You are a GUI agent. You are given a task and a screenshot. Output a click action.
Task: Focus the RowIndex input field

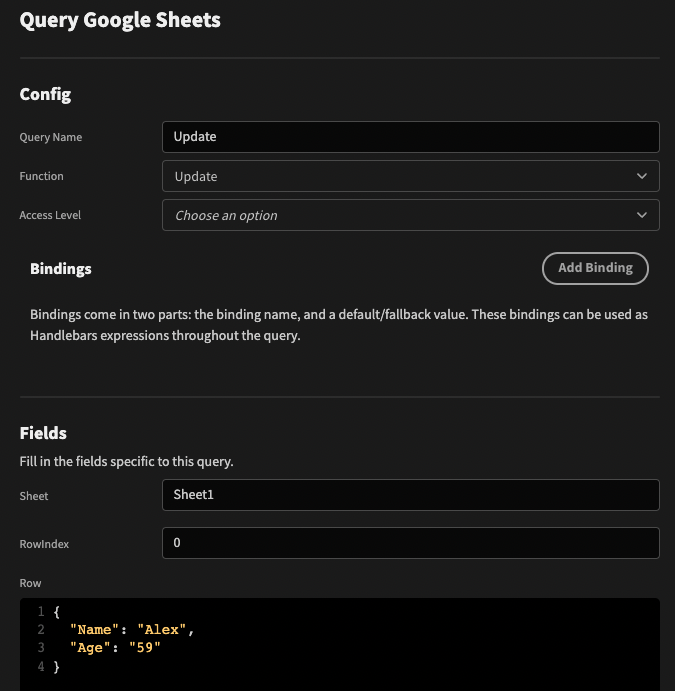click(x=411, y=543)
